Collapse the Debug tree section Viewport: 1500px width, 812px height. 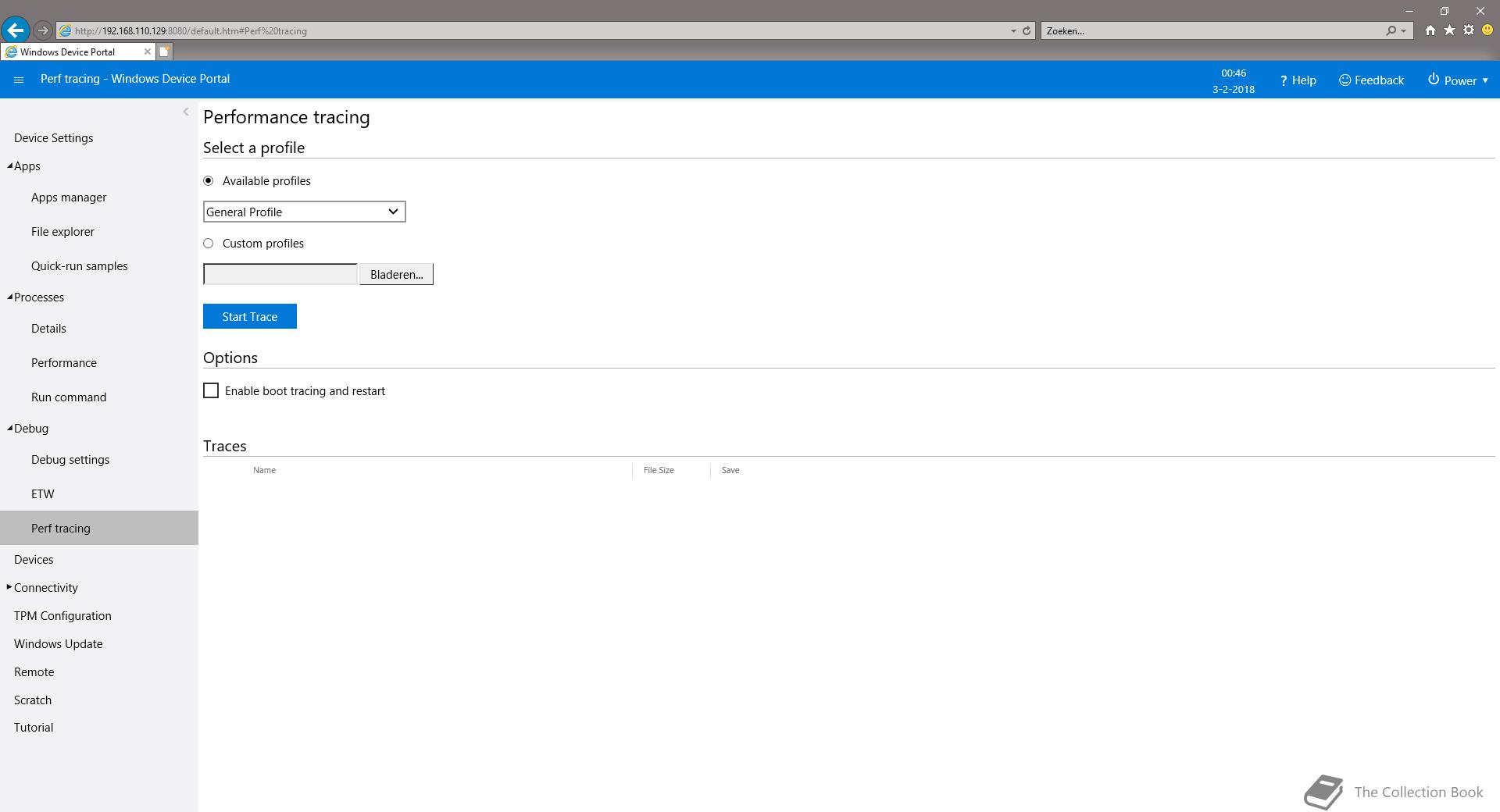(x=10, y=428)
